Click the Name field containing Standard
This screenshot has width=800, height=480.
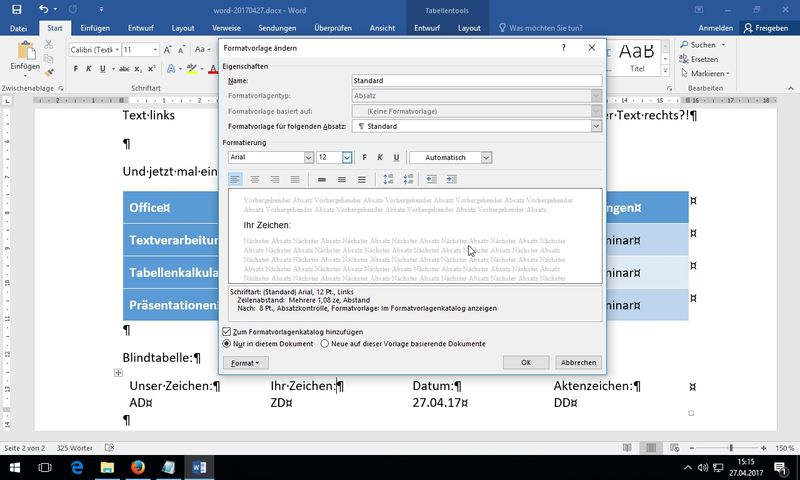tap(476, 80)
